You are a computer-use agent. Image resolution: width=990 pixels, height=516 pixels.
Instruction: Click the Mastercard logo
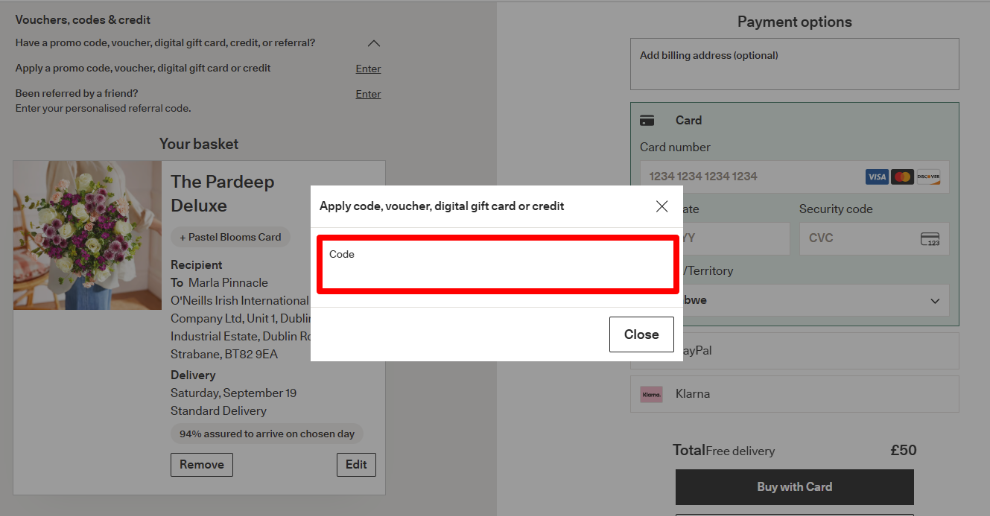coord(902,177)
